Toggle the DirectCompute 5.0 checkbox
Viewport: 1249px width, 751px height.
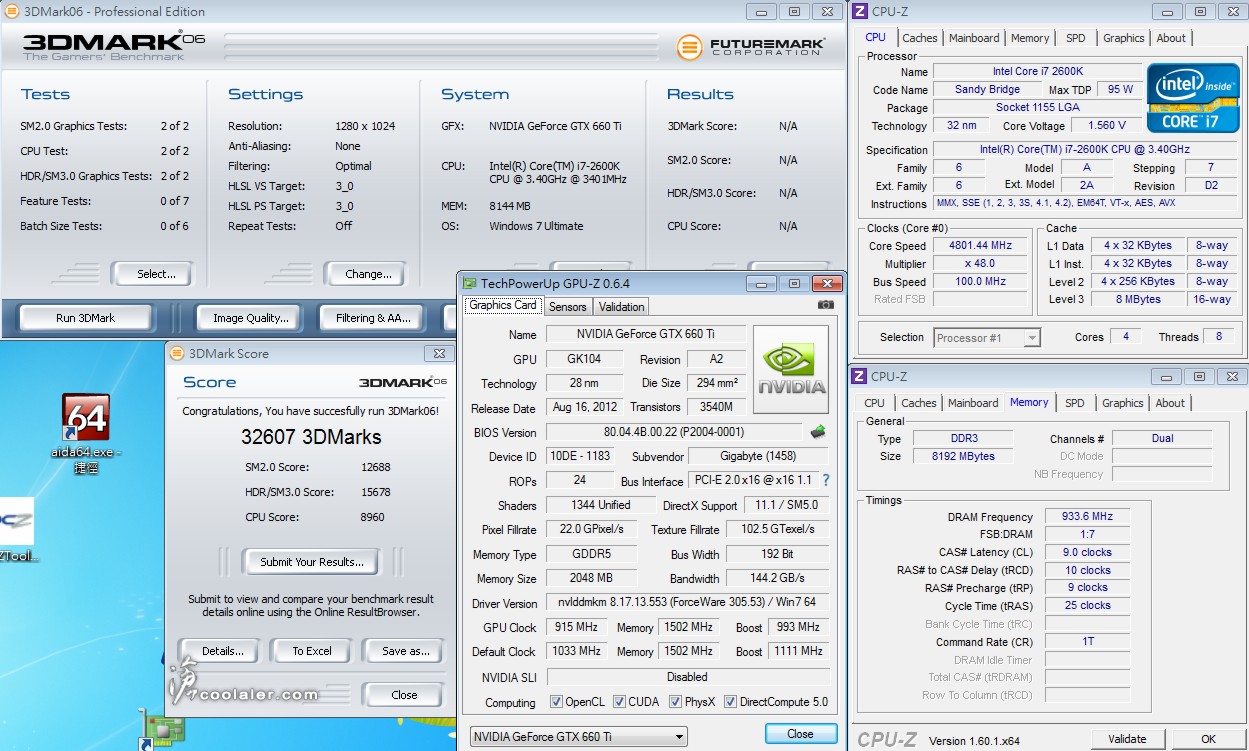[x=730, y=702]
